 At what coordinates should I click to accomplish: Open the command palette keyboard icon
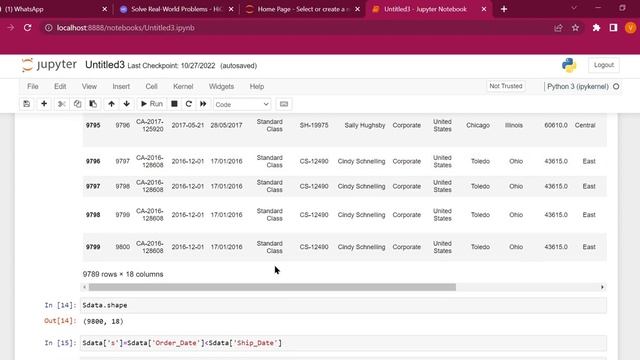(x=284, y=104)
